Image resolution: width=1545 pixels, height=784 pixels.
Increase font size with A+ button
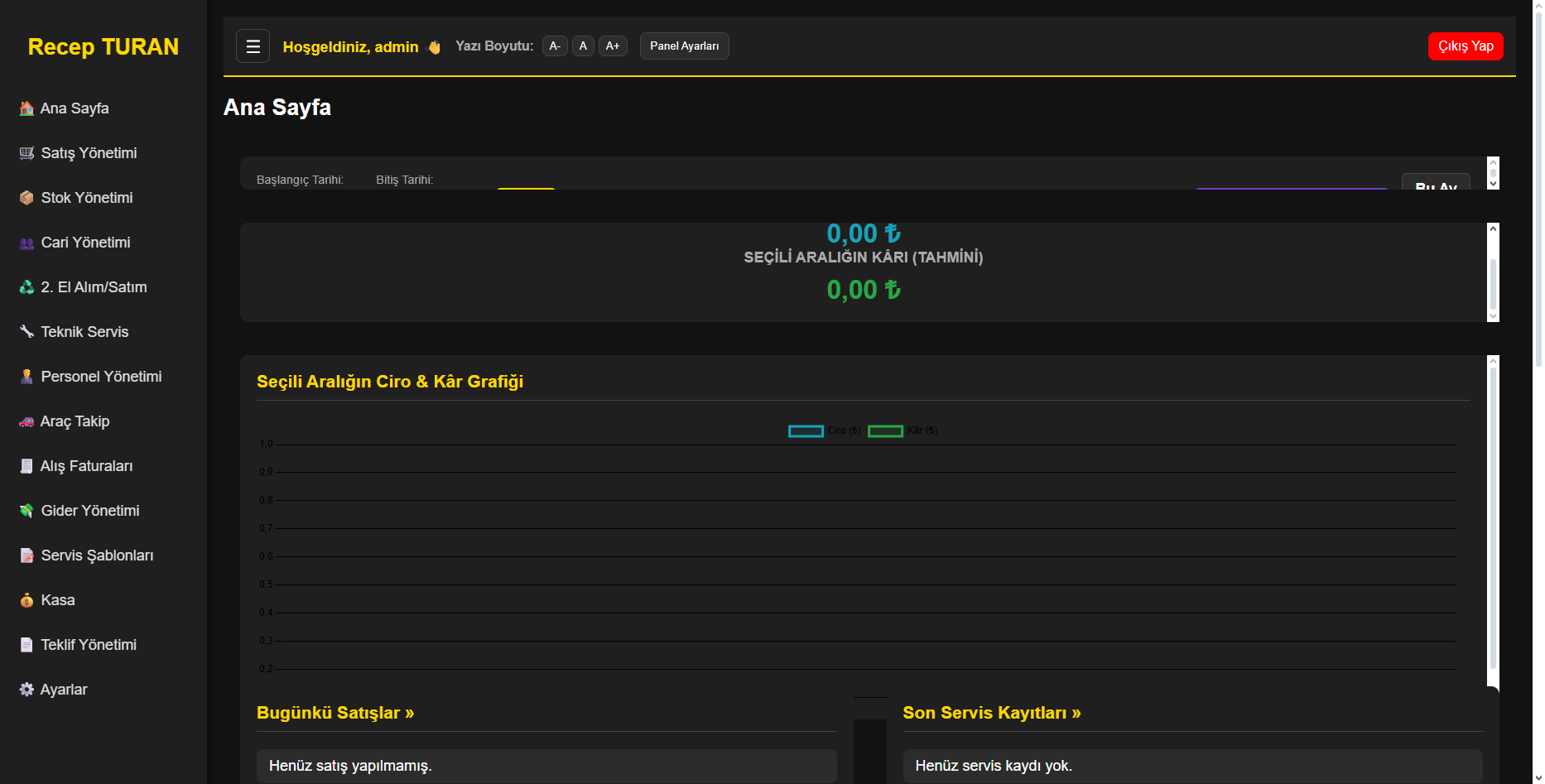(x=613, y=46)
